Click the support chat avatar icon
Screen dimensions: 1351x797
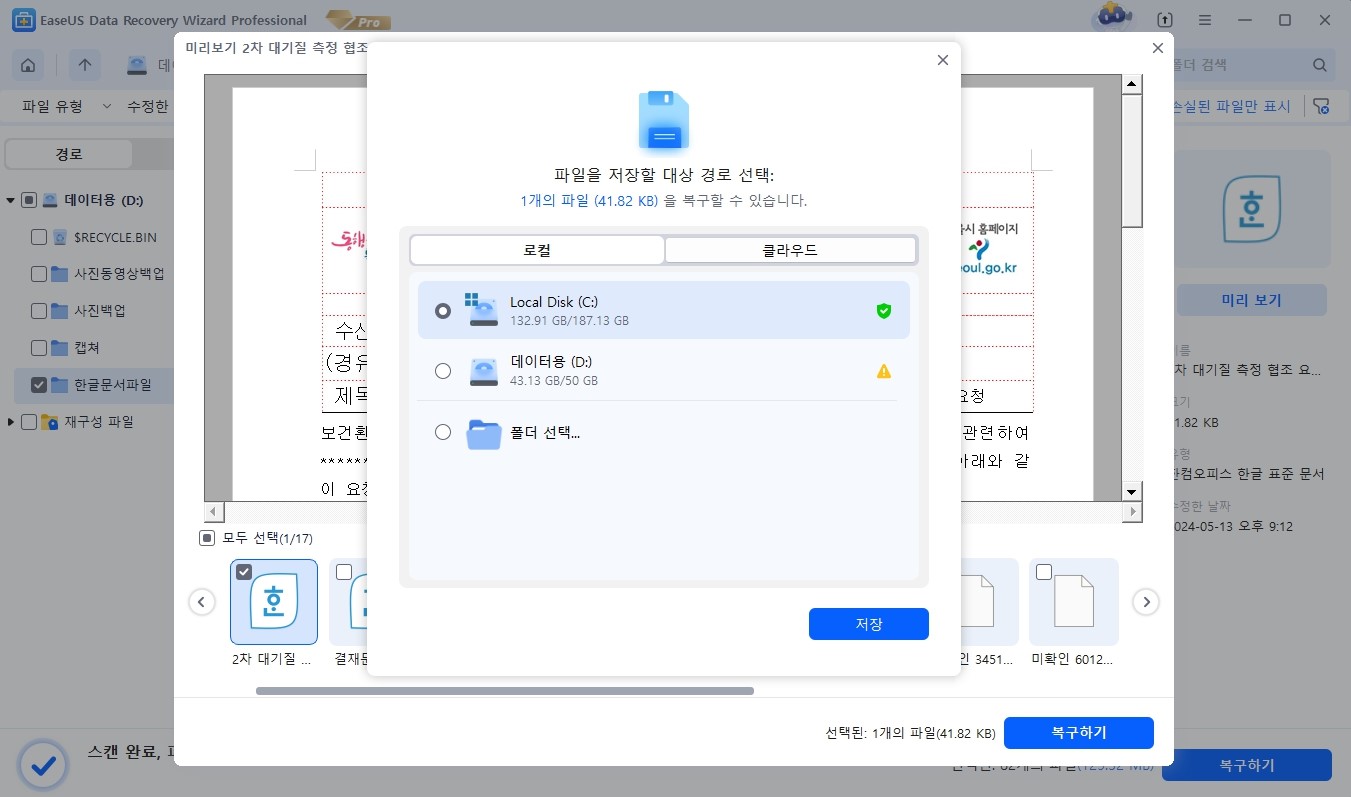tap(1113, 16)
